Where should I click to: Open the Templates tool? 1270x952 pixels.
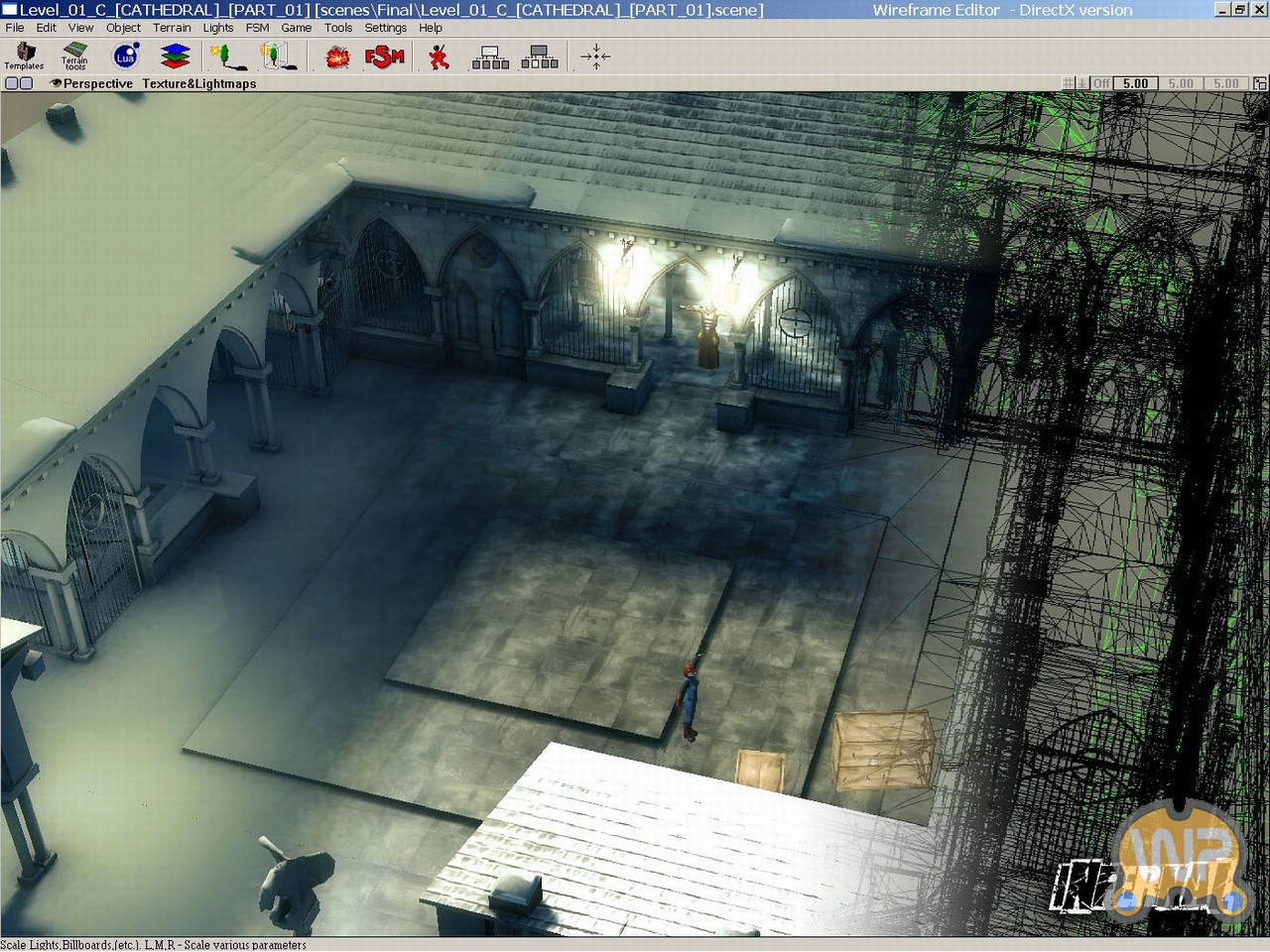(24, 57)
